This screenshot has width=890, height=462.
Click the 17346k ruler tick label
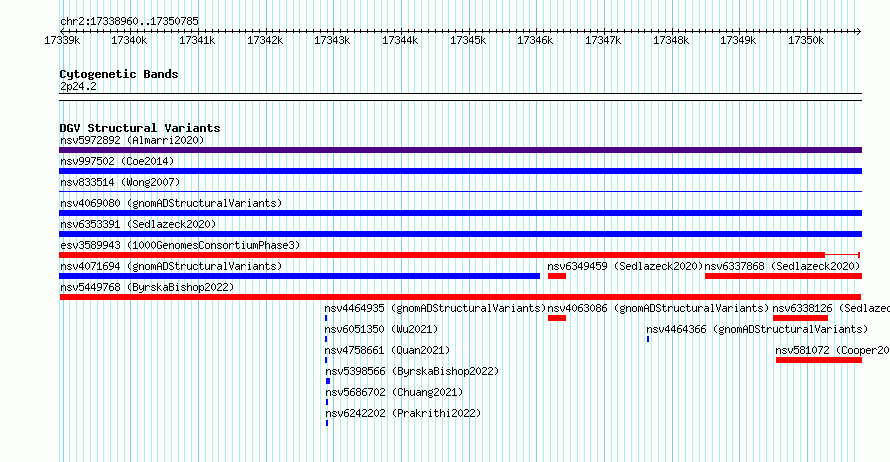(535, 40)
